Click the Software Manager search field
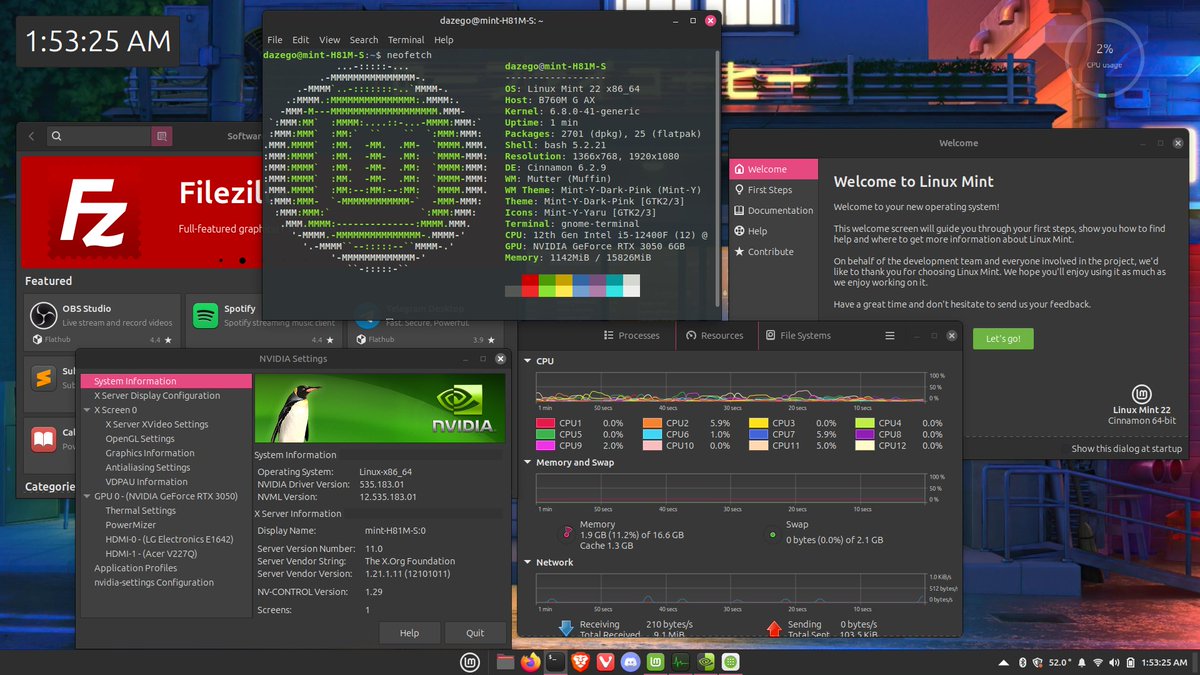The height and width of the screenshot is (675, 1200). [99, 136]
